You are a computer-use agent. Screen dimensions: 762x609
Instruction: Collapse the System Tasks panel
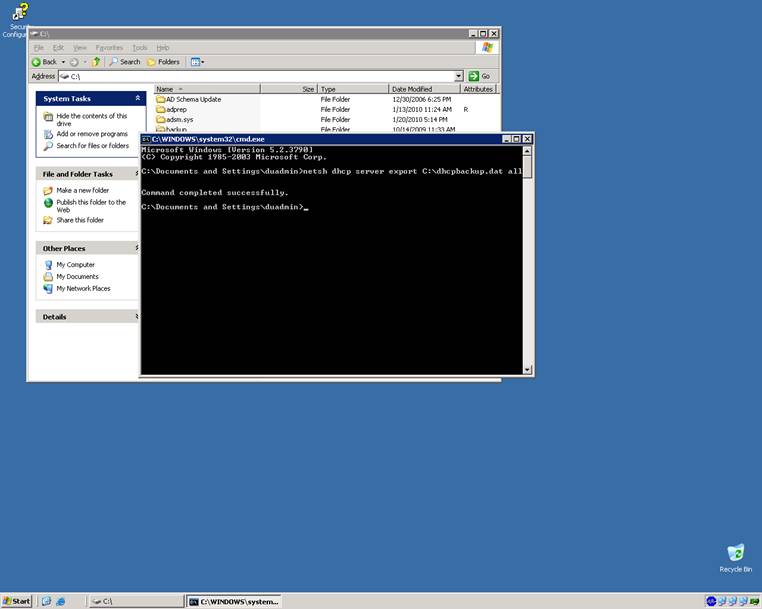tap(139, 98)
